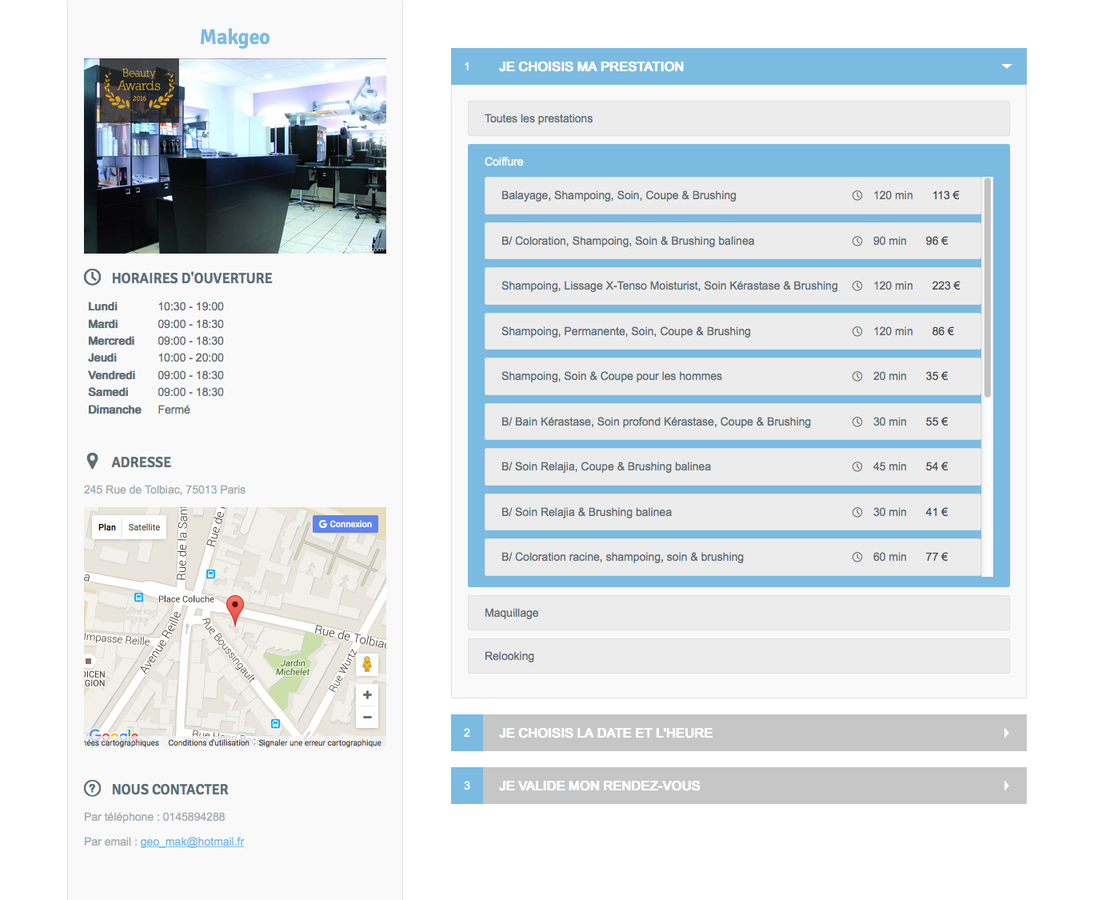Click clock icon in hommes haircut row

(x=857, y=376)
